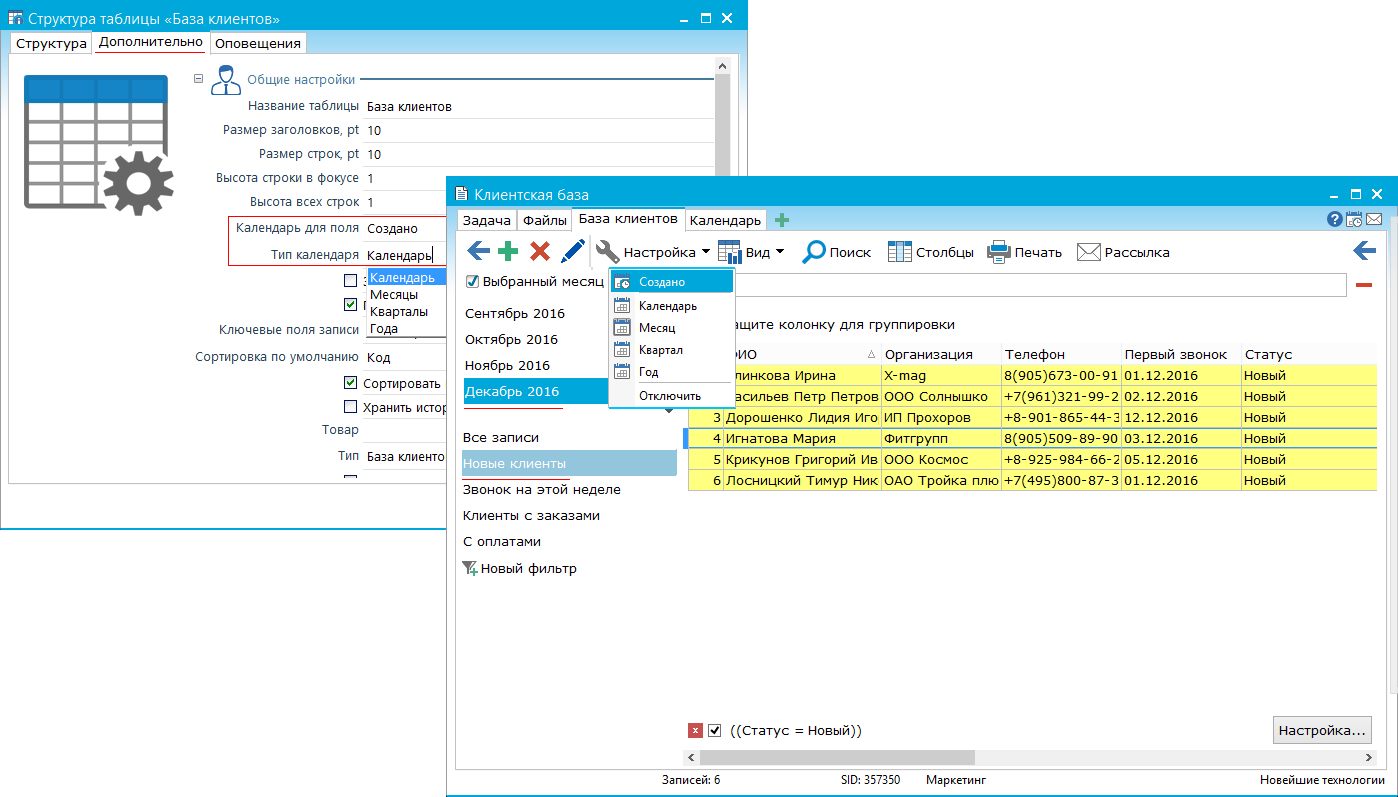Click the blue back arrow beside the green plus
Image resolution: width=1398 pixels, height=797 pixels.
479,252
